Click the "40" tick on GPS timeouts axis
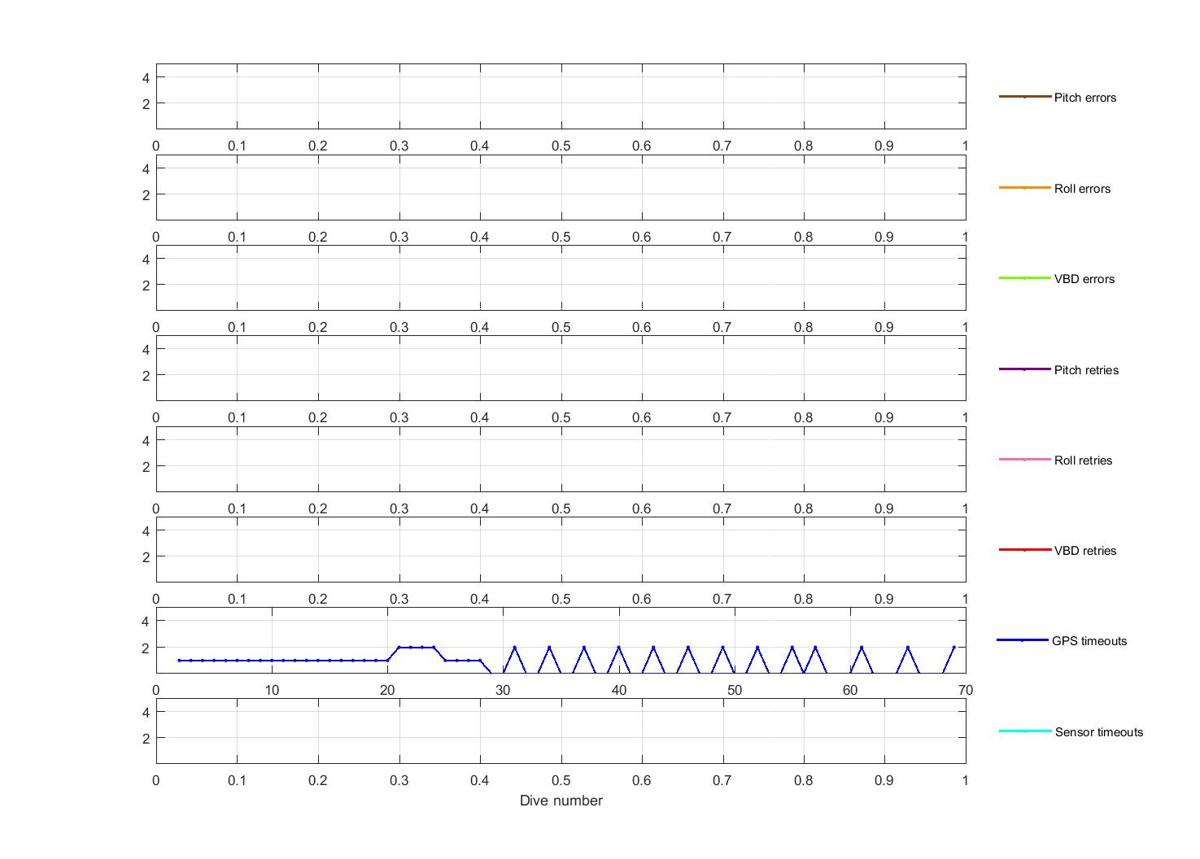 point(619,690)
